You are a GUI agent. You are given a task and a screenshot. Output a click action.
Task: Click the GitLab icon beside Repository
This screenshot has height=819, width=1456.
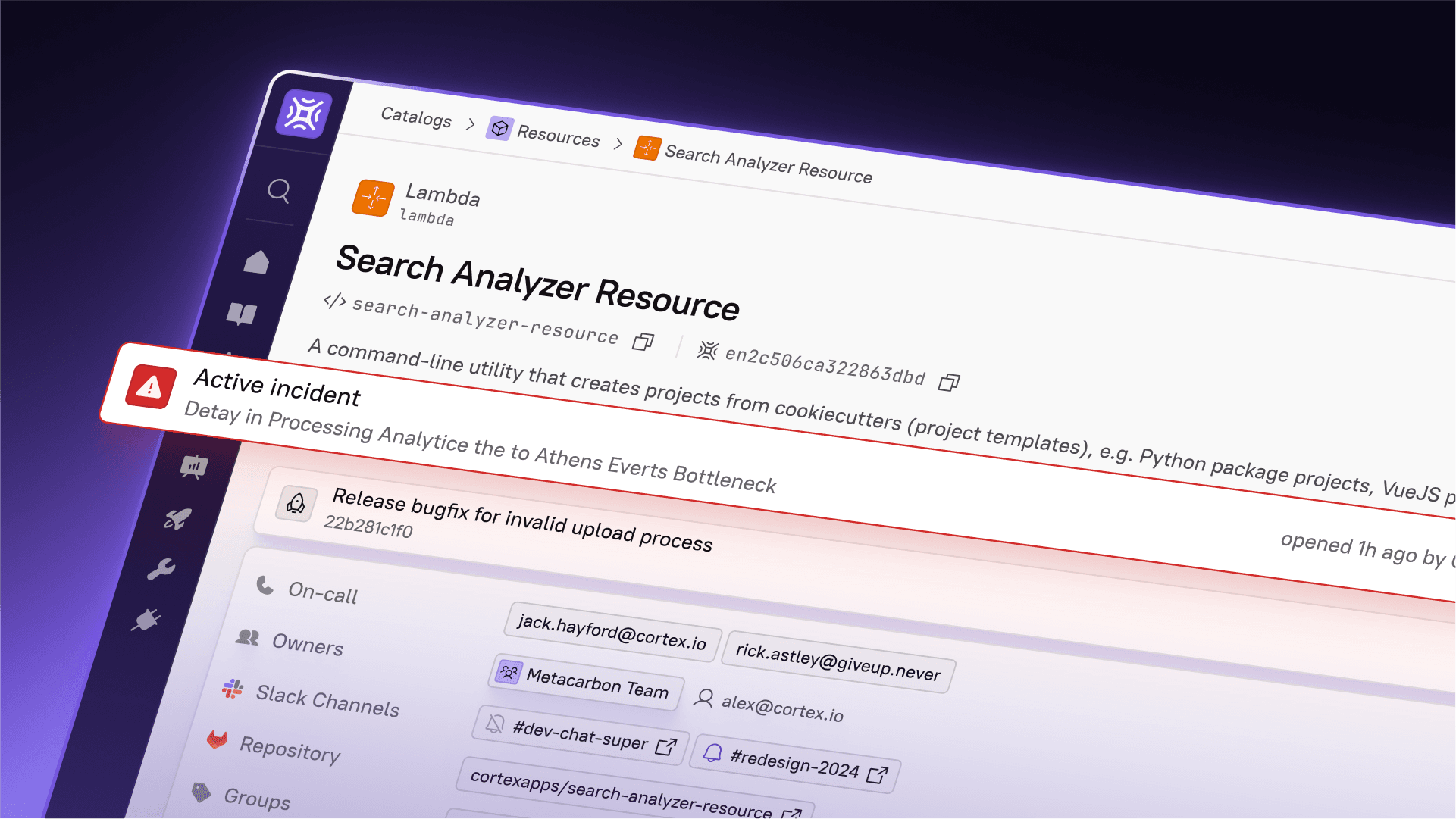pos(216,739)
